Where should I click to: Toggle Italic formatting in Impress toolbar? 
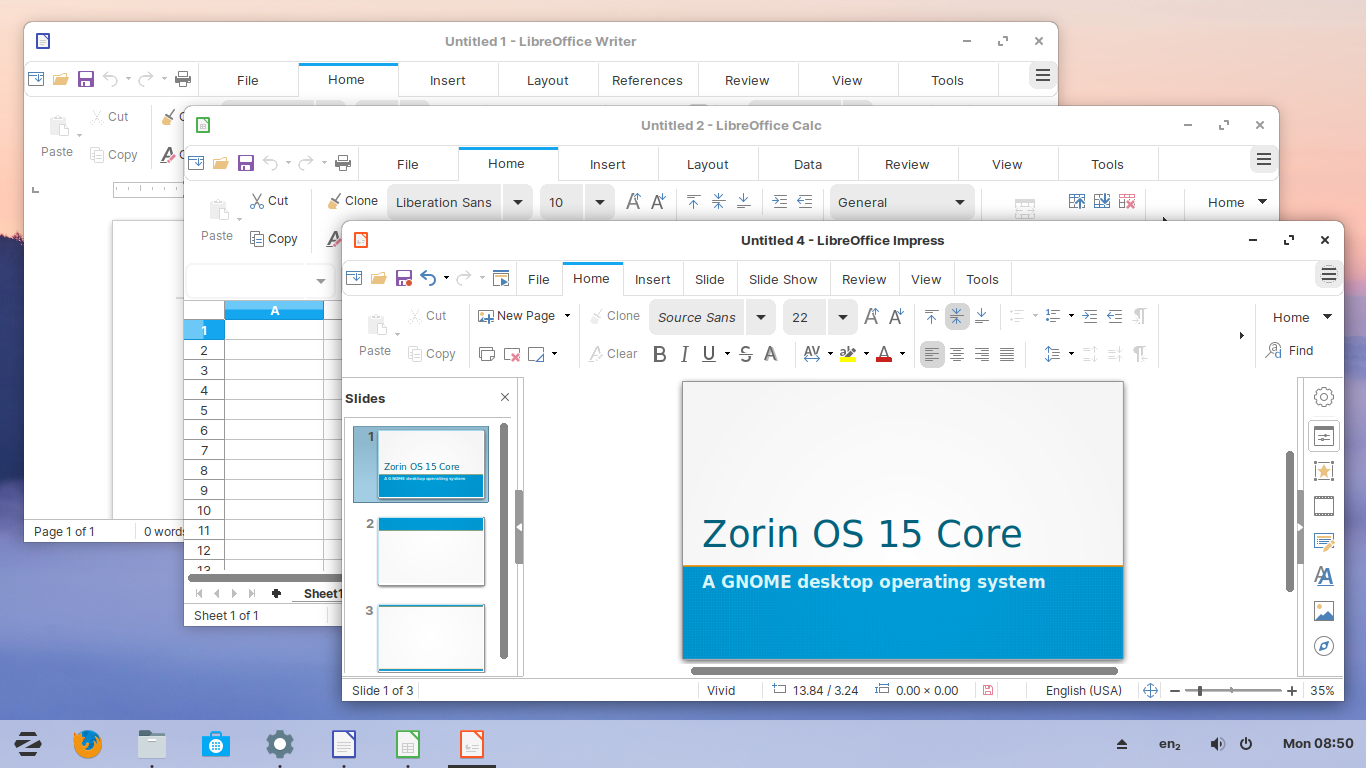pos(684,353)
